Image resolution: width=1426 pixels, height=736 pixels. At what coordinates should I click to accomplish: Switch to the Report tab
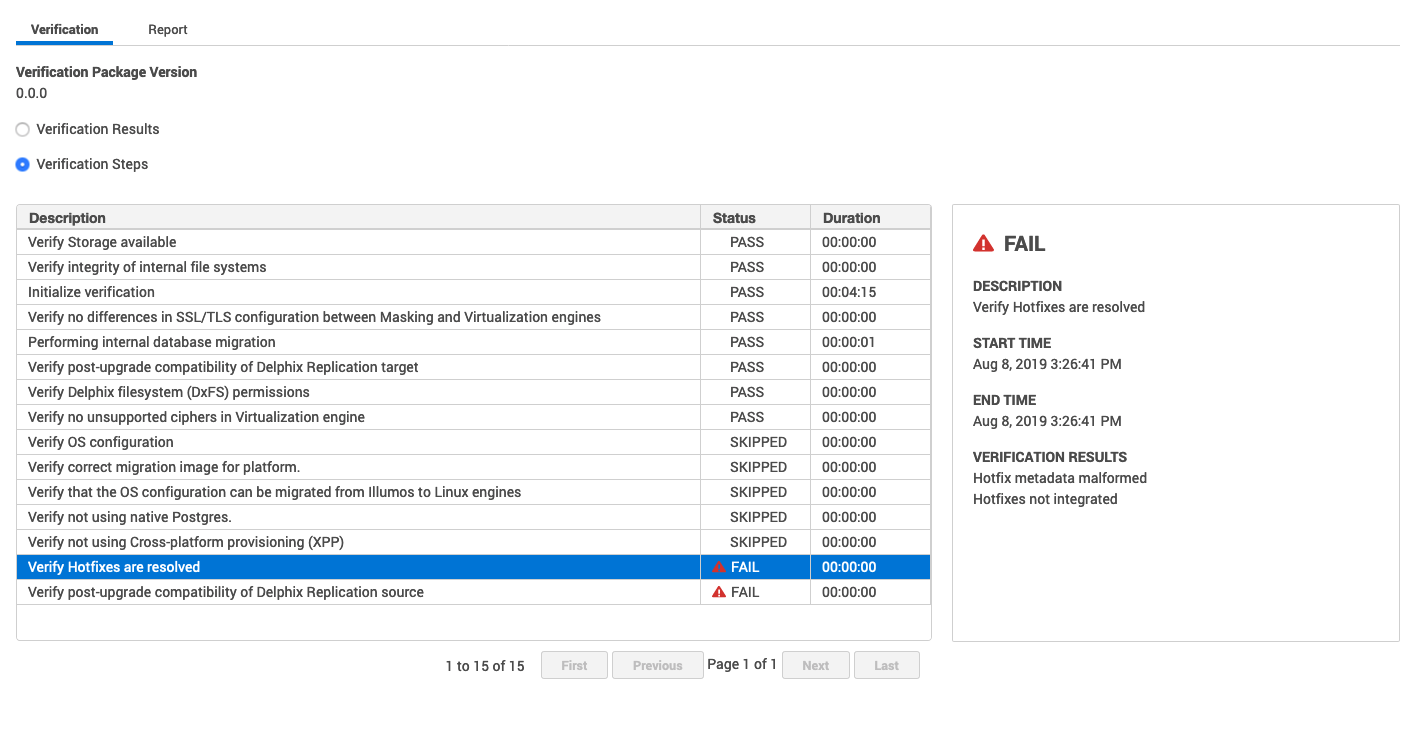point(167,30)
